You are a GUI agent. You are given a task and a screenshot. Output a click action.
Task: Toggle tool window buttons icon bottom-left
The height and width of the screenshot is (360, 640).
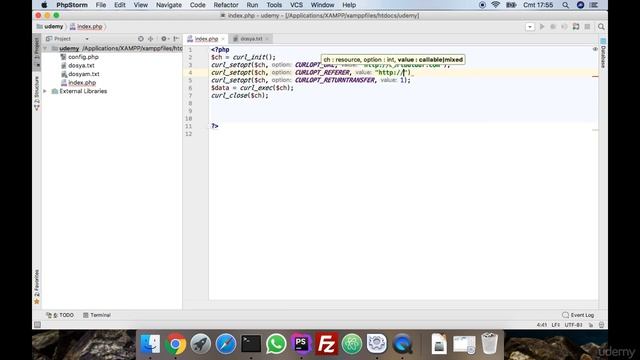(37, 325)
